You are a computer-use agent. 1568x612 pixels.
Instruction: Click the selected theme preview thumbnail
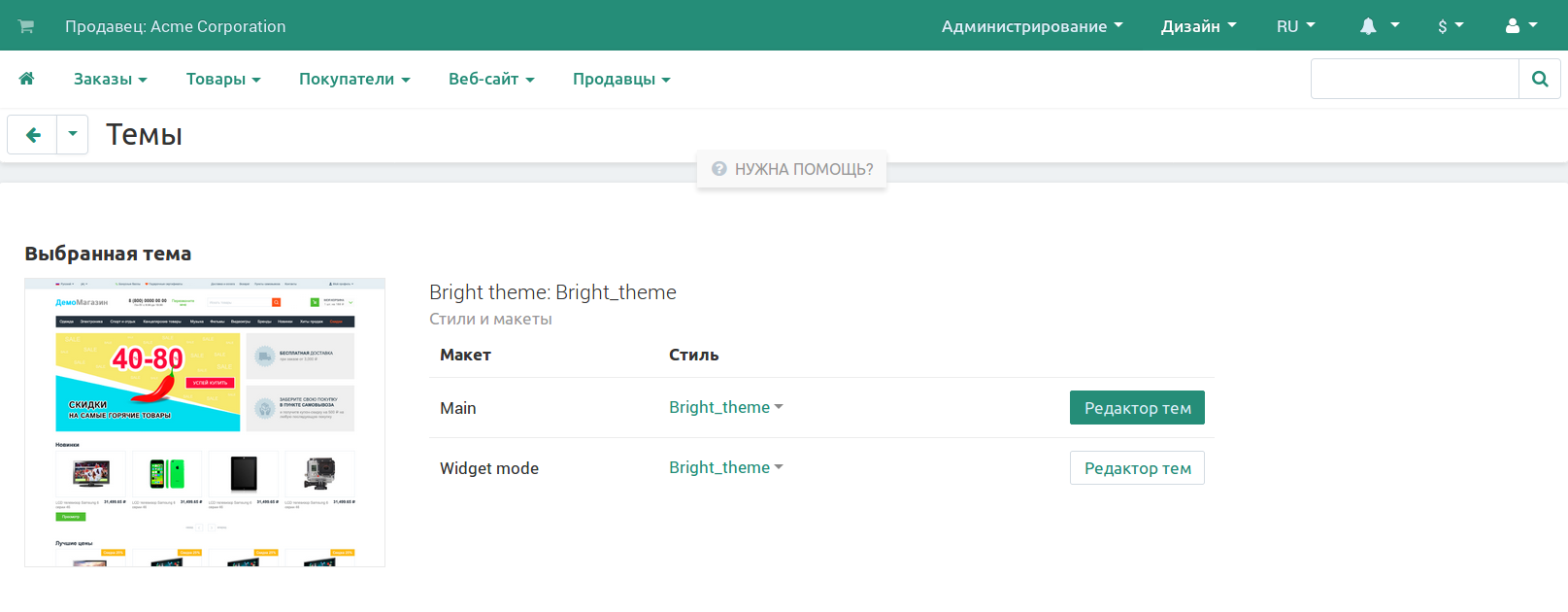(205, 423)
